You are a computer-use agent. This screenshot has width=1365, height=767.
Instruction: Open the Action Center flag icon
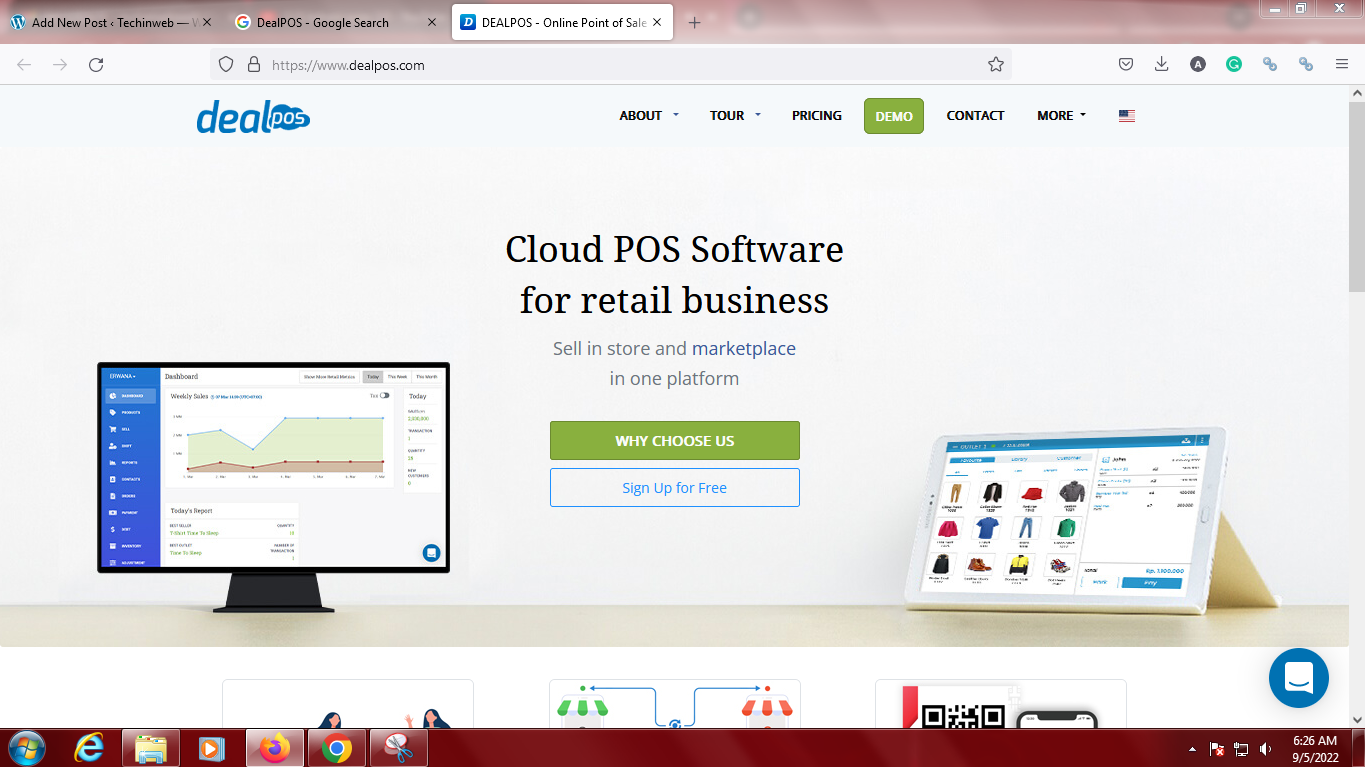[x=1218, y=749]
